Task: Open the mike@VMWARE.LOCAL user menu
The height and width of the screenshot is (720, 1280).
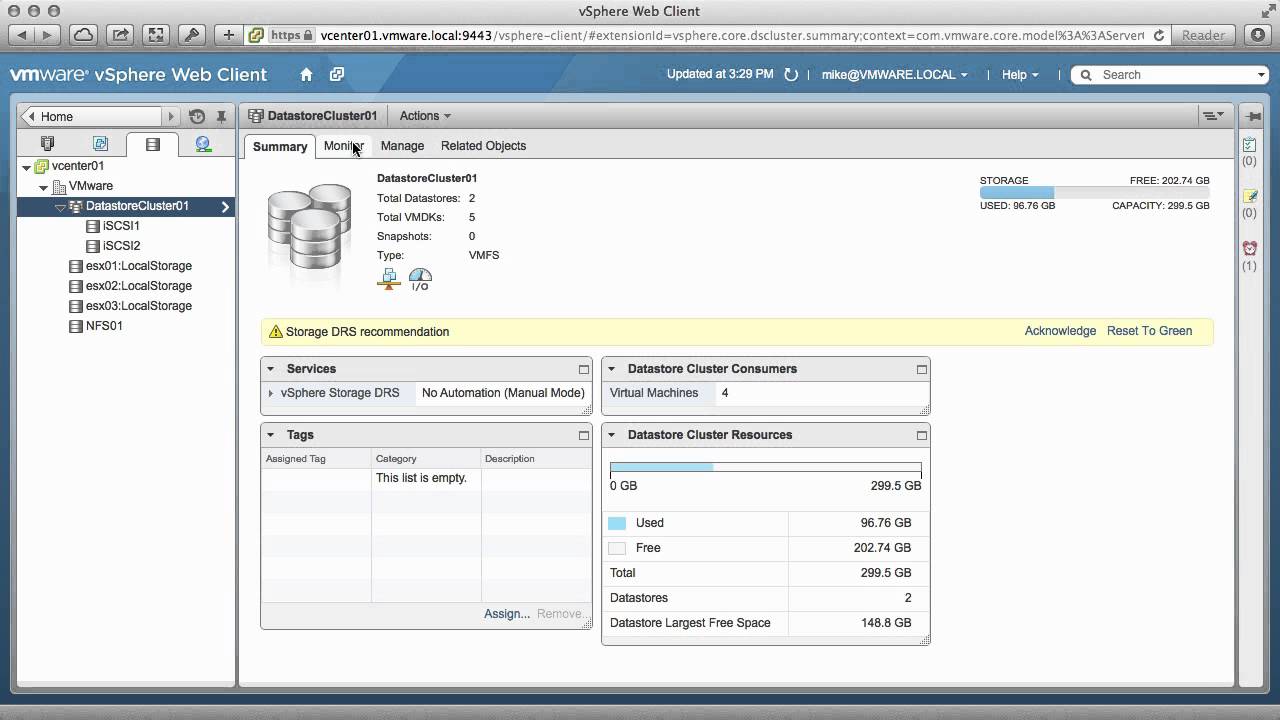Action: 894,75
